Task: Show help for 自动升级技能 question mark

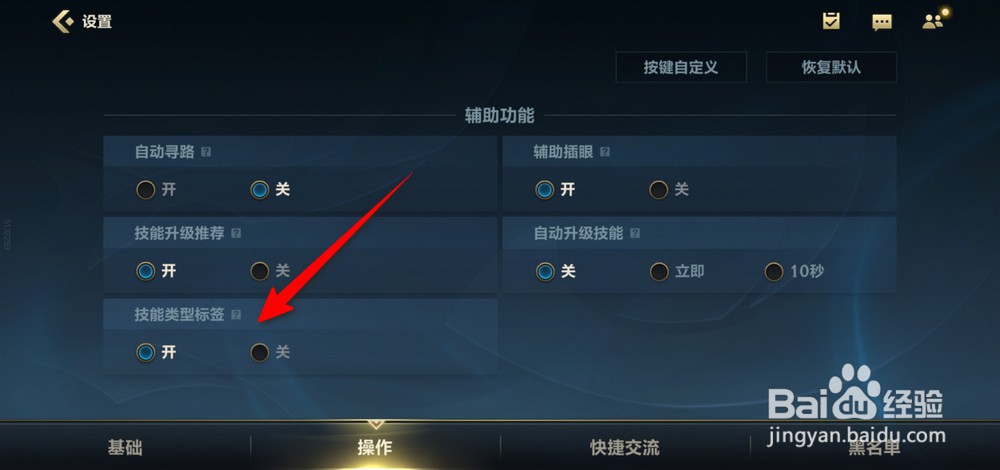Action: 635,233
